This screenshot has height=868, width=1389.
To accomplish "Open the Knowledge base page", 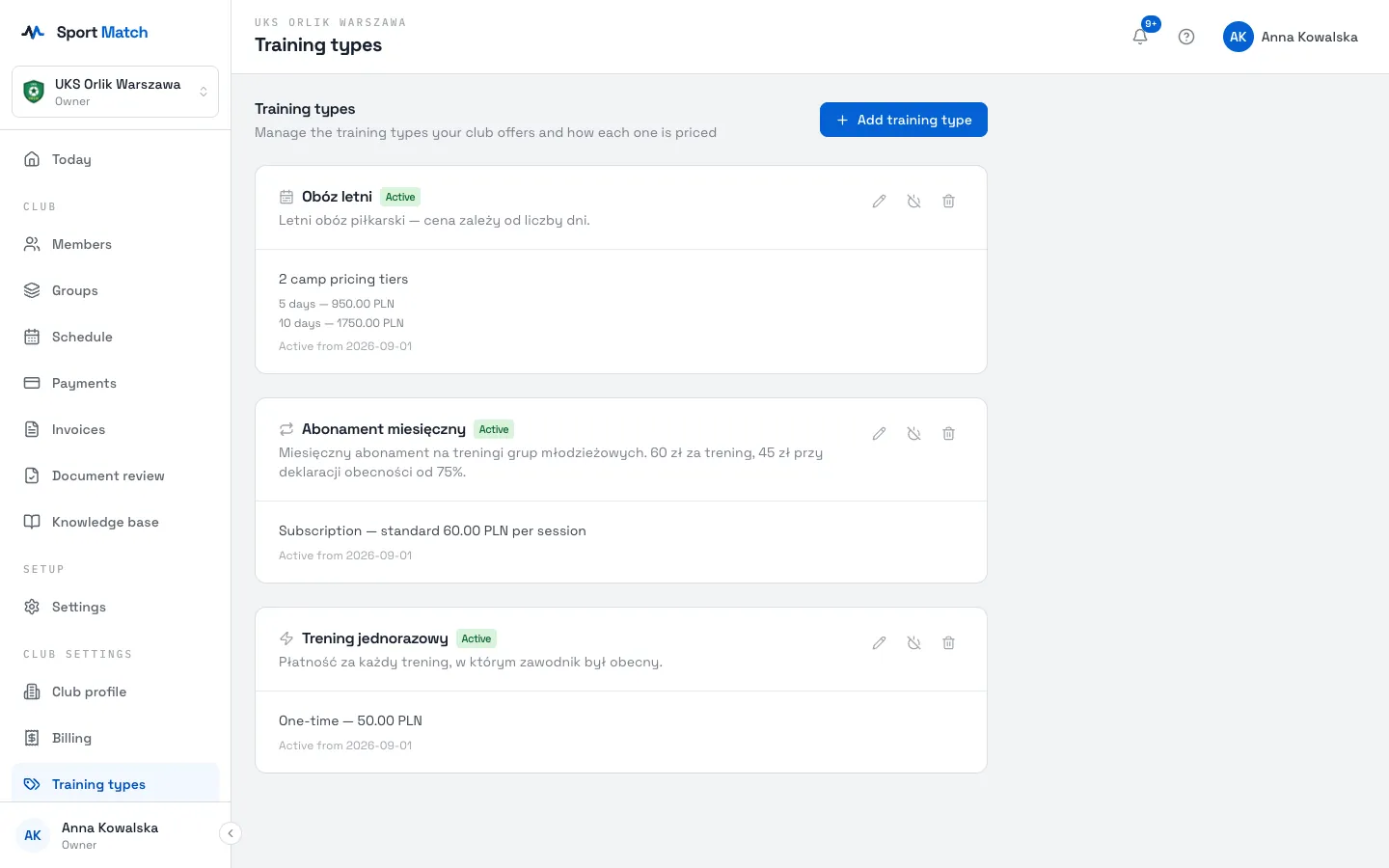I will (x=115, y=522).
